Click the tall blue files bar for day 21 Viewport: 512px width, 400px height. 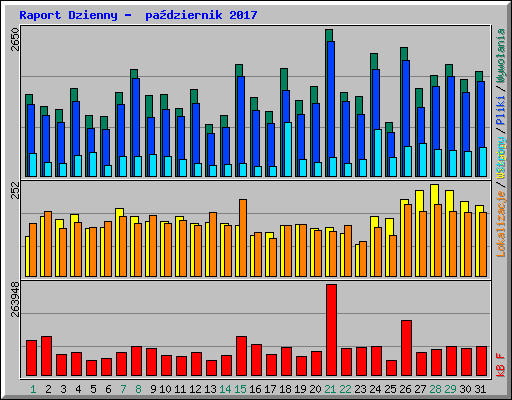tap(331, 100)
